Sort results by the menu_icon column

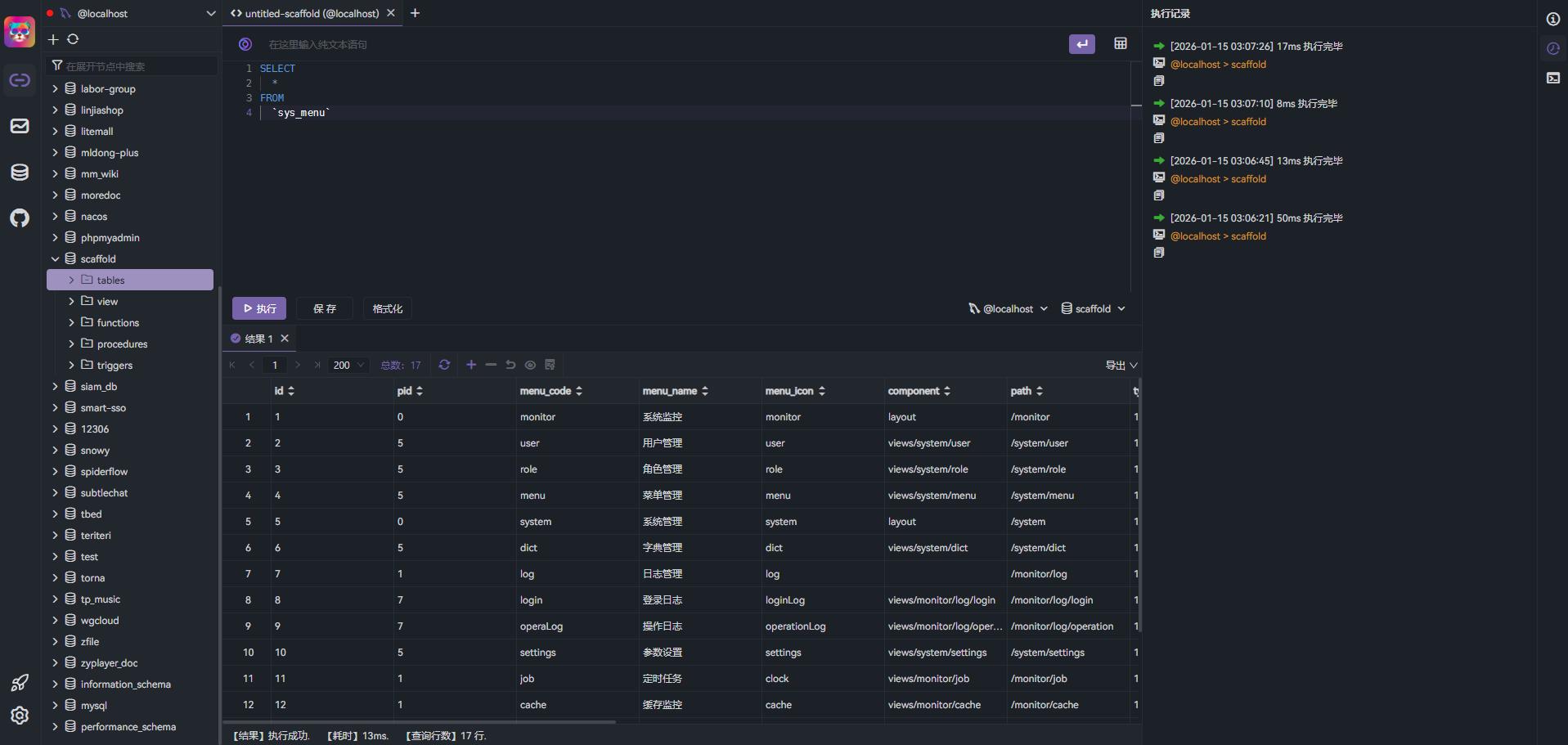822,391
